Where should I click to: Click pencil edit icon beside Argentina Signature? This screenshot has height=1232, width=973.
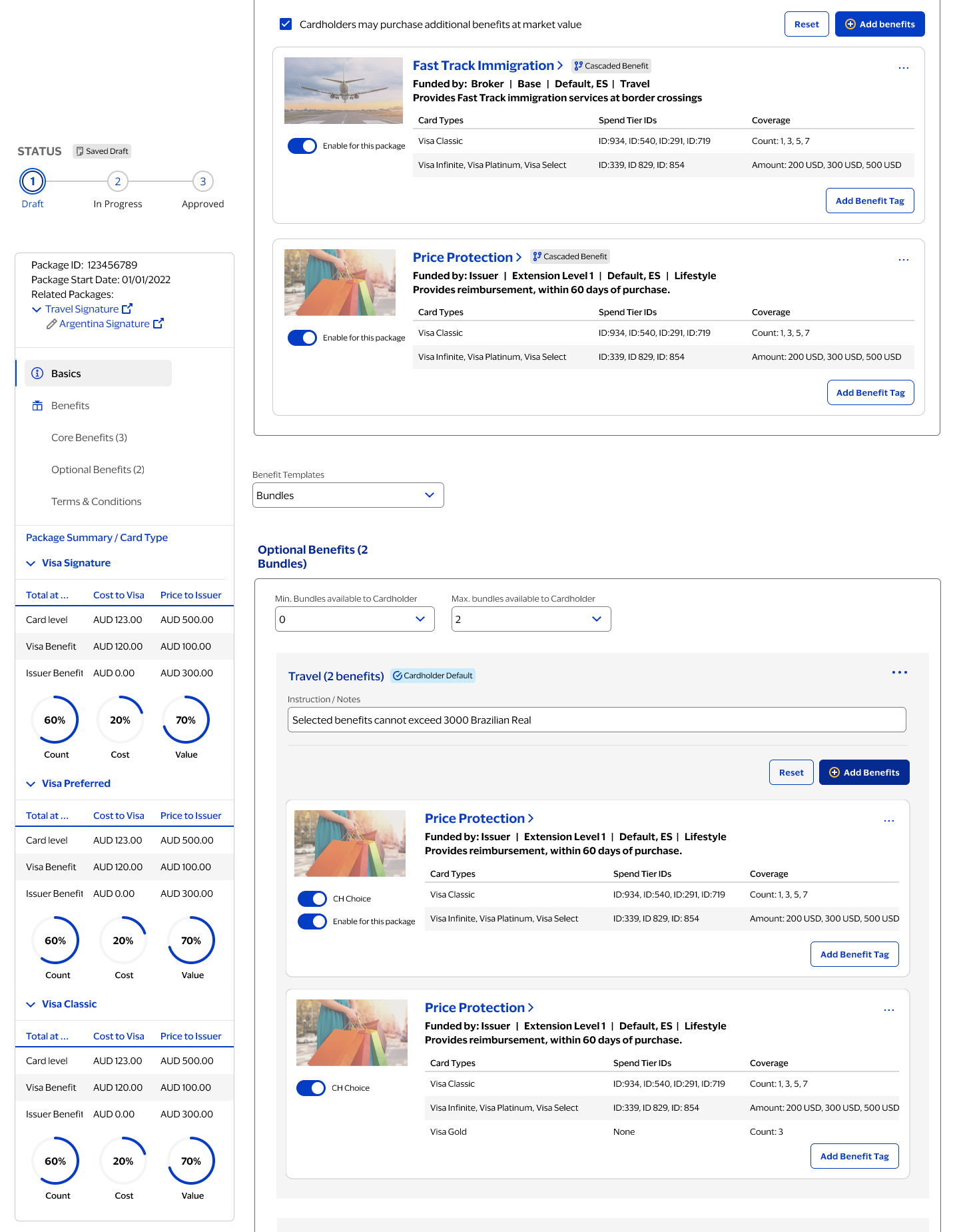(x=51, y=324)
